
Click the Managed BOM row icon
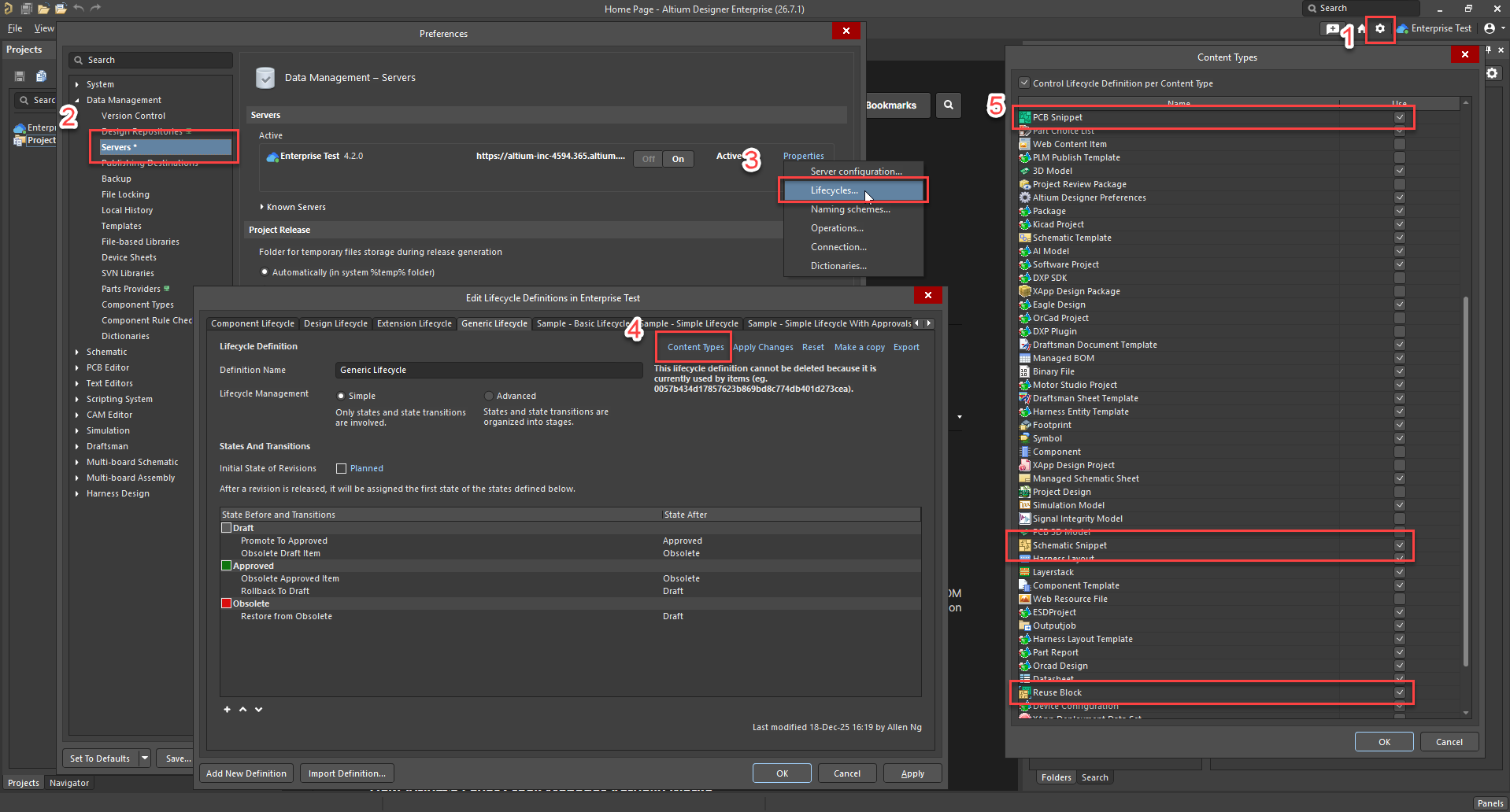pyautogui.click(x=1025, y=358)
